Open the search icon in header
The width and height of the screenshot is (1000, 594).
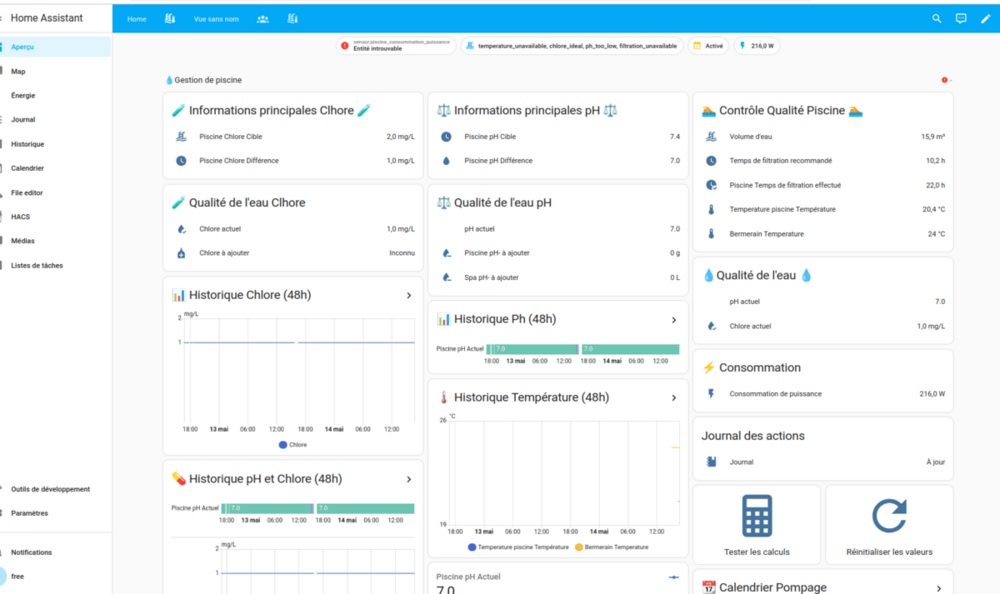[x=936, y=19]
